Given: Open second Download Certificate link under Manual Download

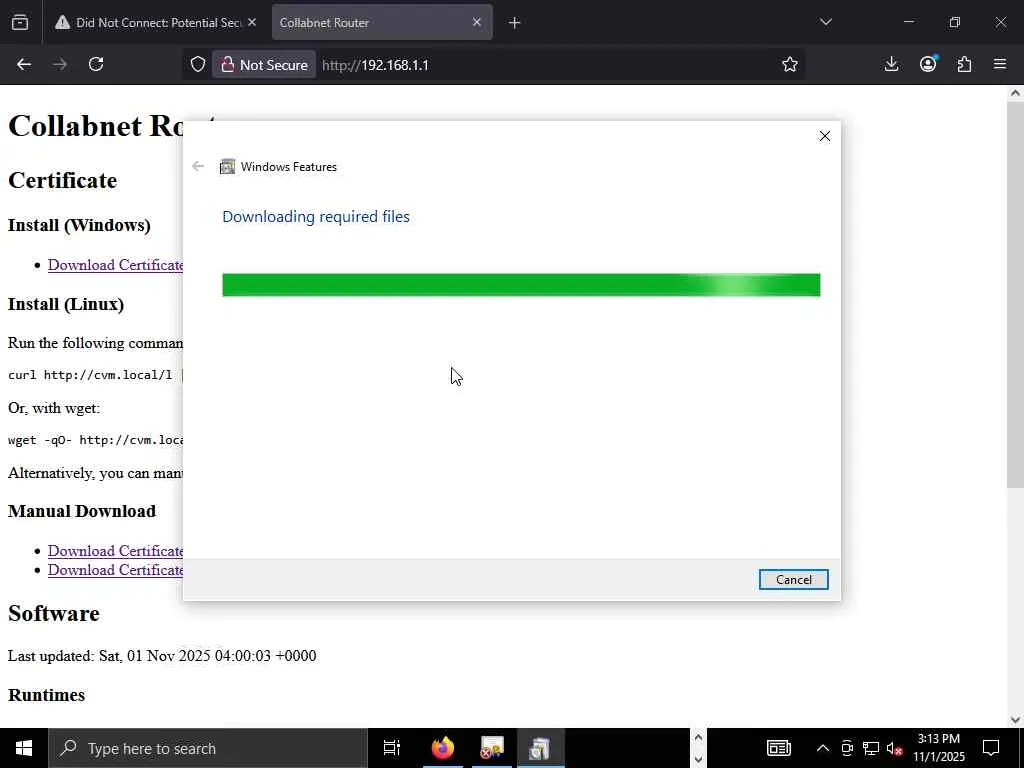Looking at the screenshot, I should coord(116,569).
